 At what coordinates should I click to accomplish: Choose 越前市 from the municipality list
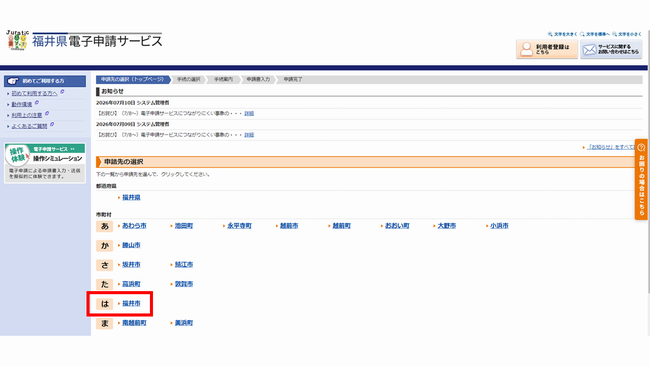[289, 225]
